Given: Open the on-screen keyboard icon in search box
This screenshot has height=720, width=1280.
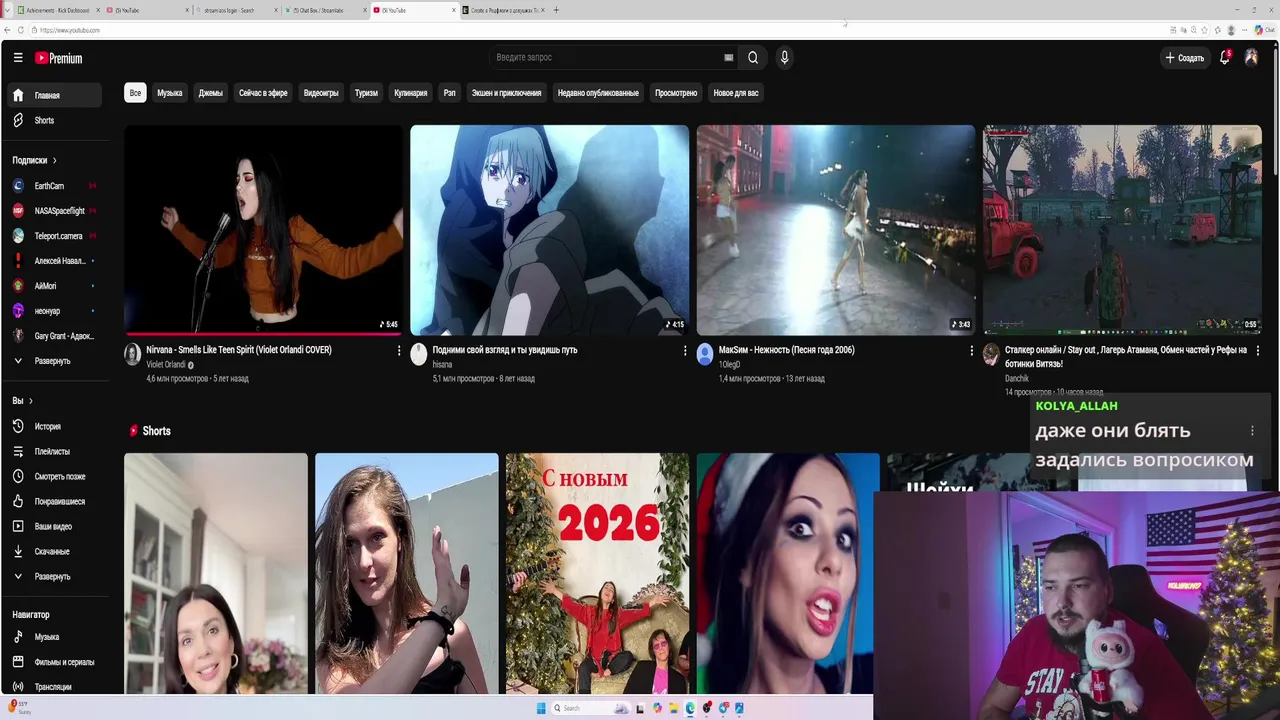Looking at the screenshot, I should tap(729, 58).
